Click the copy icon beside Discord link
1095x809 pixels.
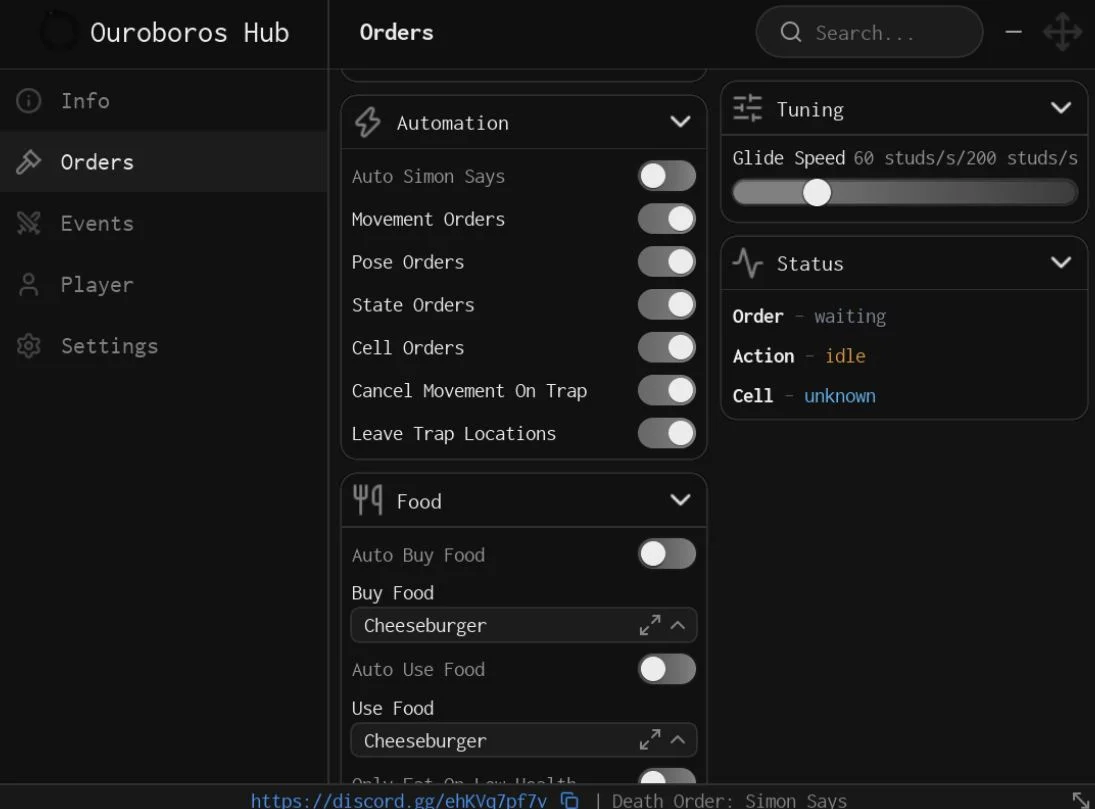pyautogui.click(x=570, y=801)
